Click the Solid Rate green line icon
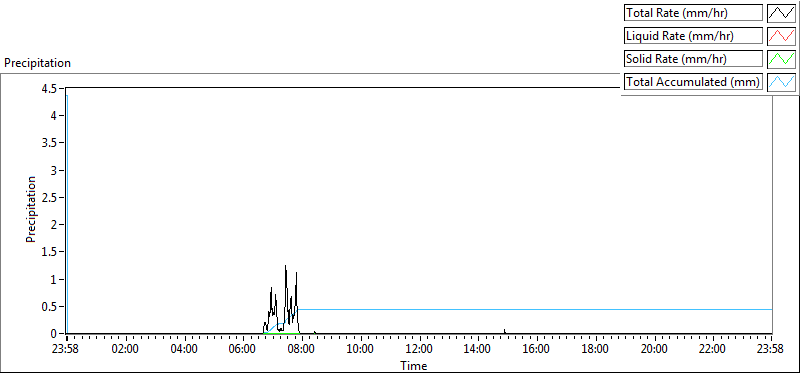The image size is (800, 373). click(x=781, y=59)
